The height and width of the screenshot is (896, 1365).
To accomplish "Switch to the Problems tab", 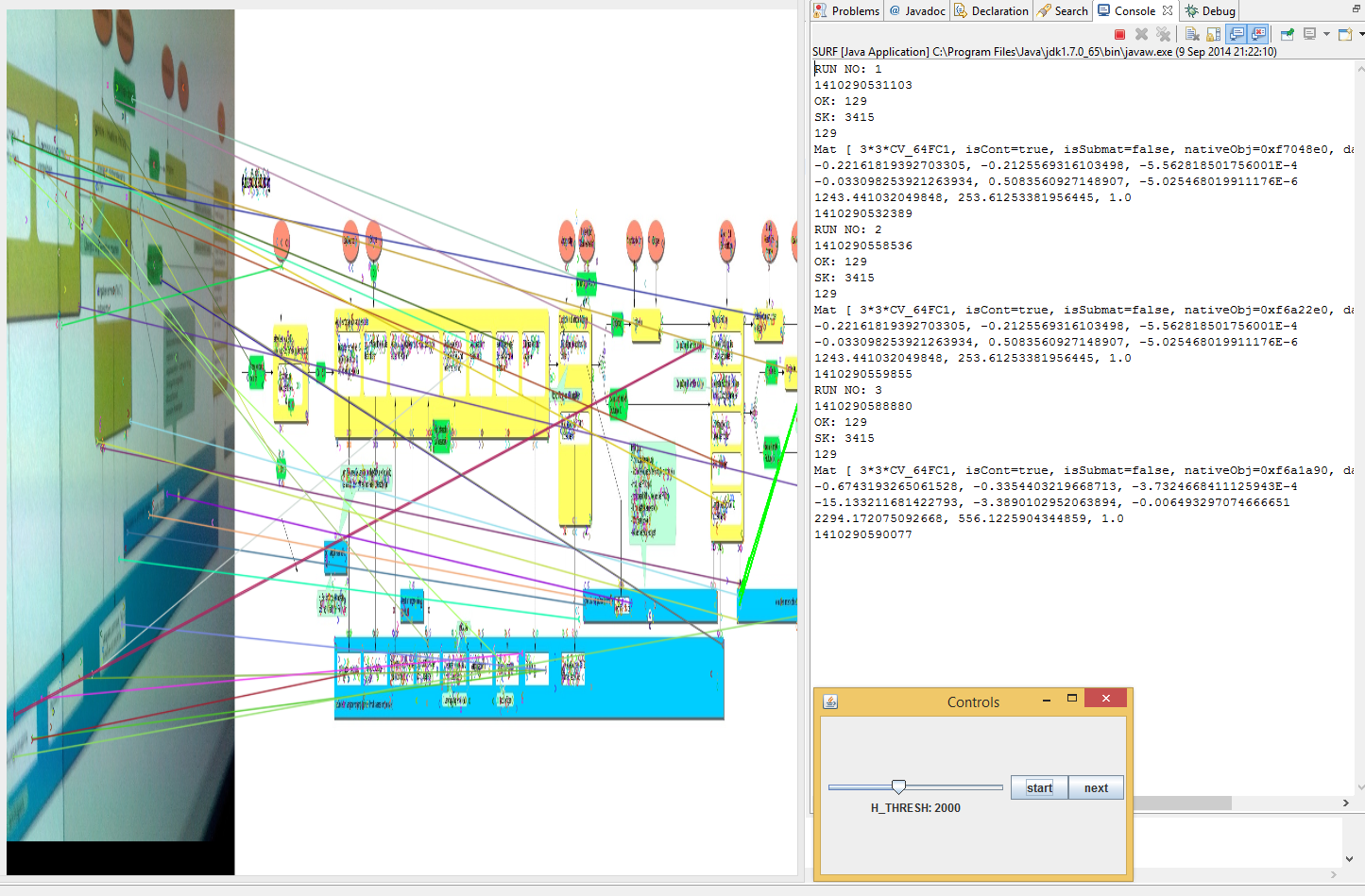I will (846, 10).
